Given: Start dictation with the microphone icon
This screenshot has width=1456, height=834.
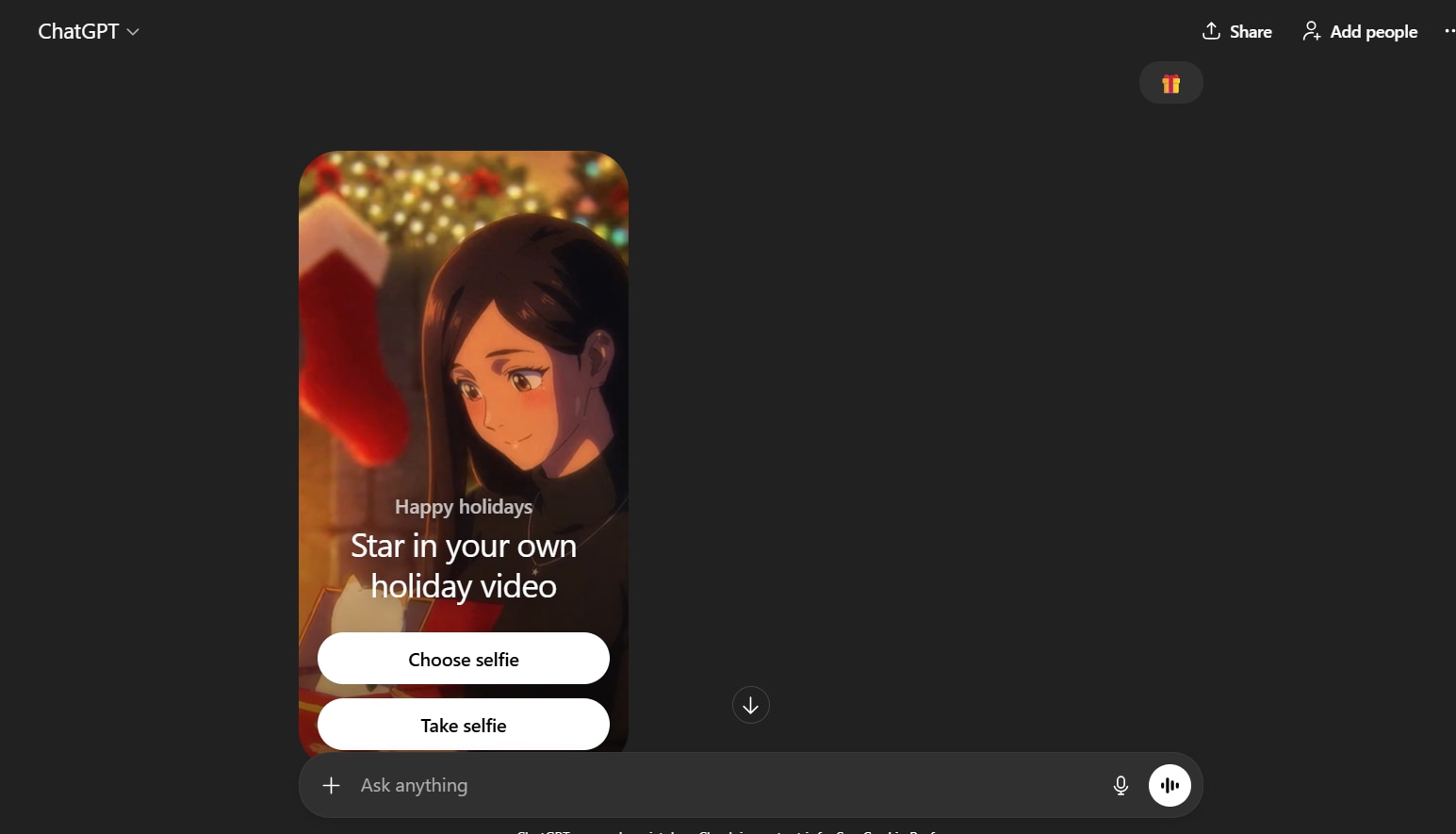Looking at the screenshot, I should [1121, 785].
